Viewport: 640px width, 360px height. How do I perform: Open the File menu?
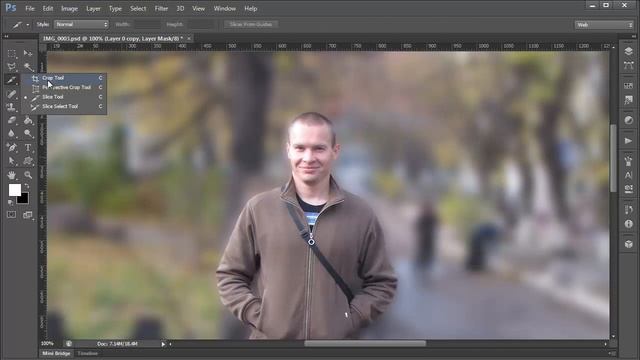point(30,9)
